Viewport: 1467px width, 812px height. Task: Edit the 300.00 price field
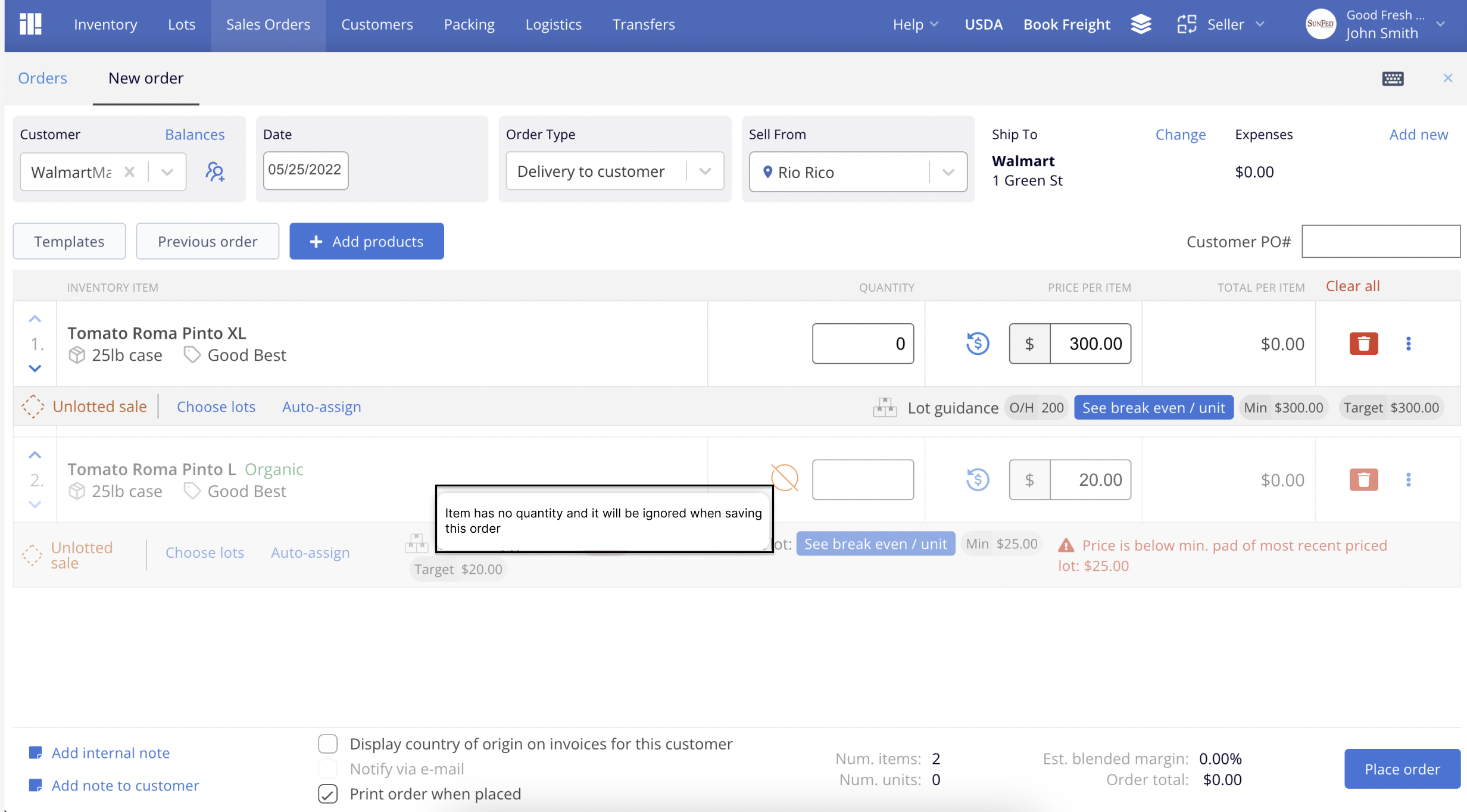point(1090,343)
